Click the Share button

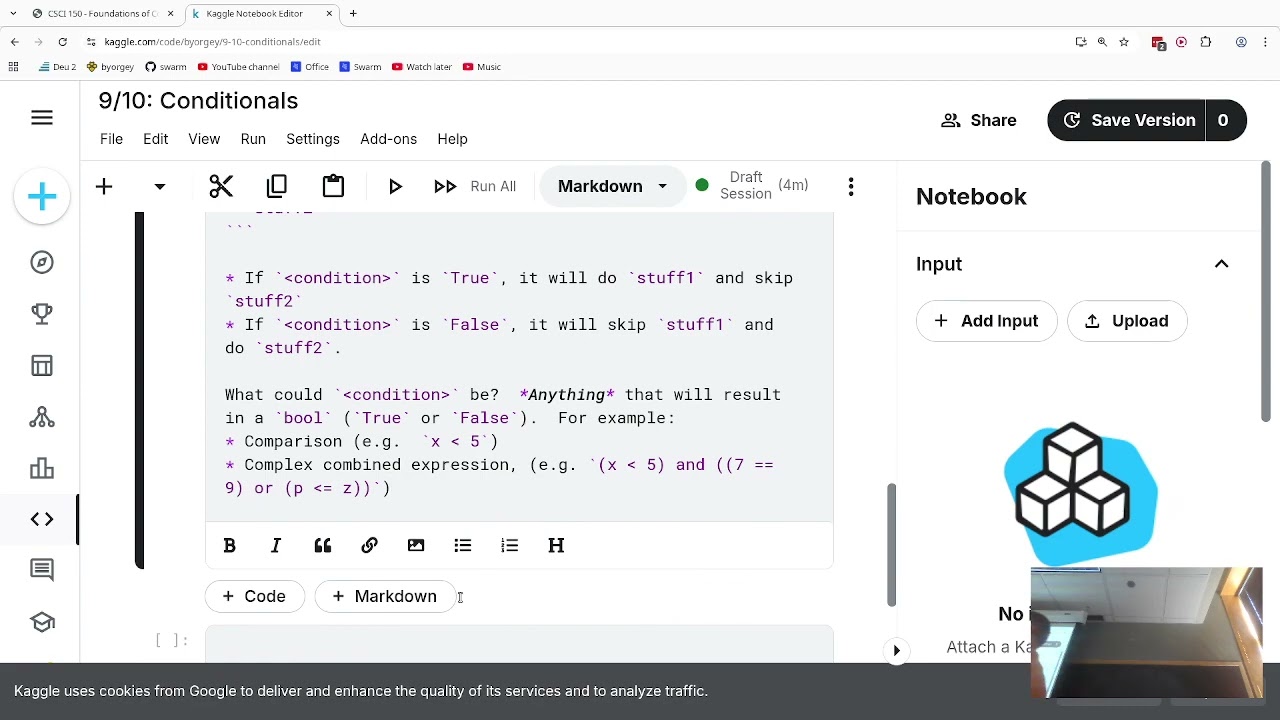[979, 120]
